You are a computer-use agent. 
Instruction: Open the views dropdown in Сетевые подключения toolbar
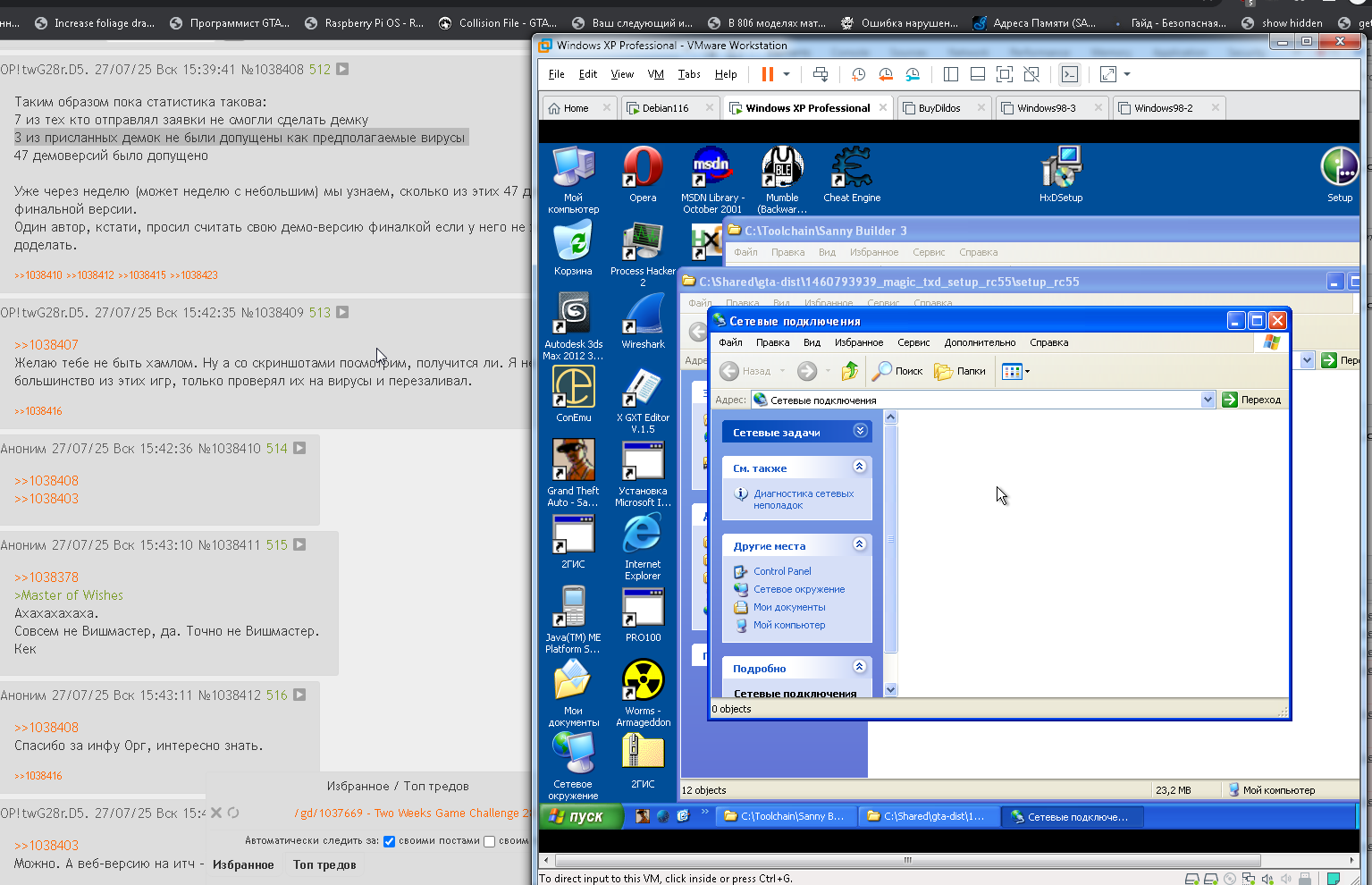point(1027,371)
